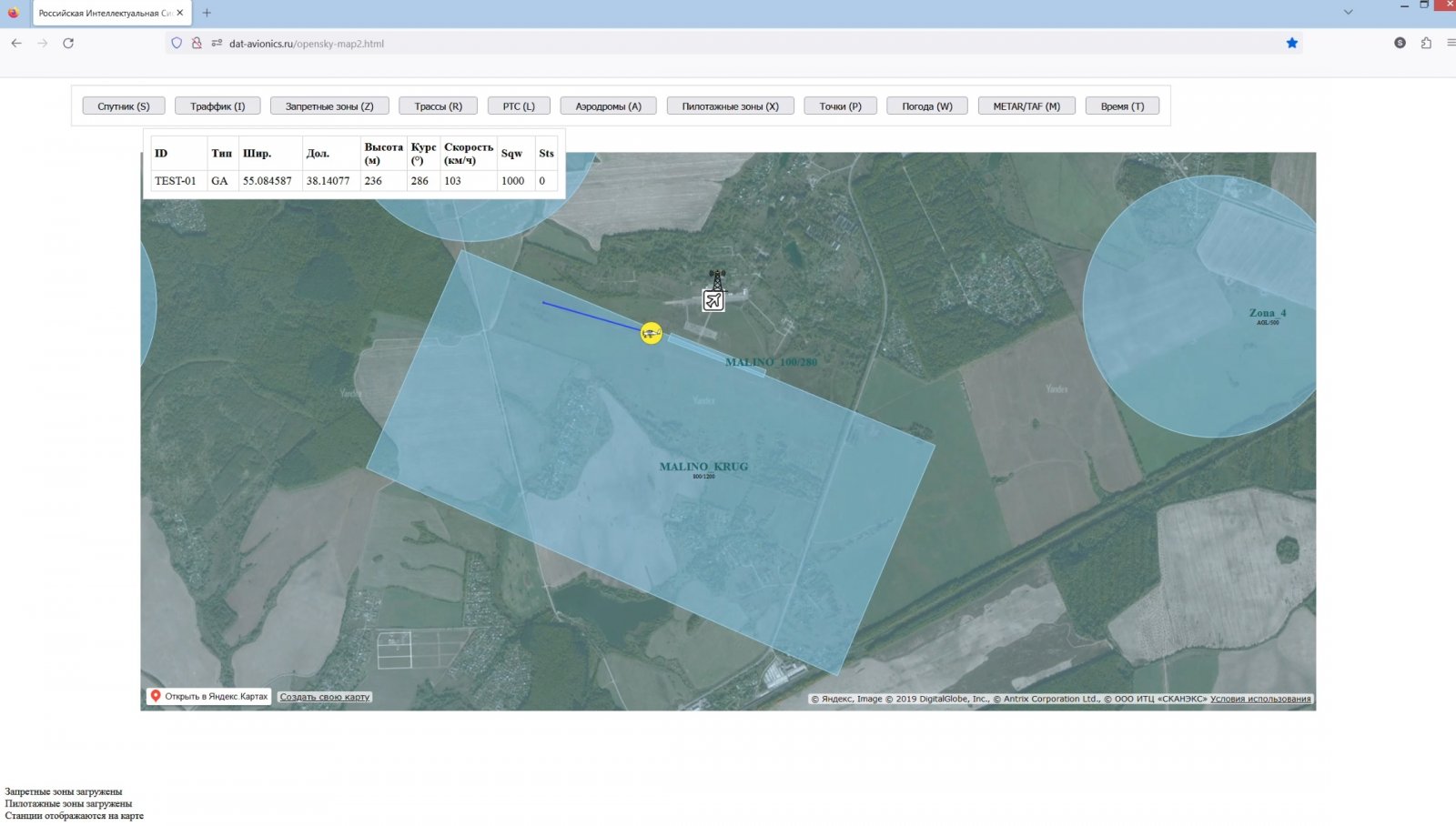The image size is (1456, 826).
Task: Click the Zona_4 circle zone label
Action: click(1268, 313)
